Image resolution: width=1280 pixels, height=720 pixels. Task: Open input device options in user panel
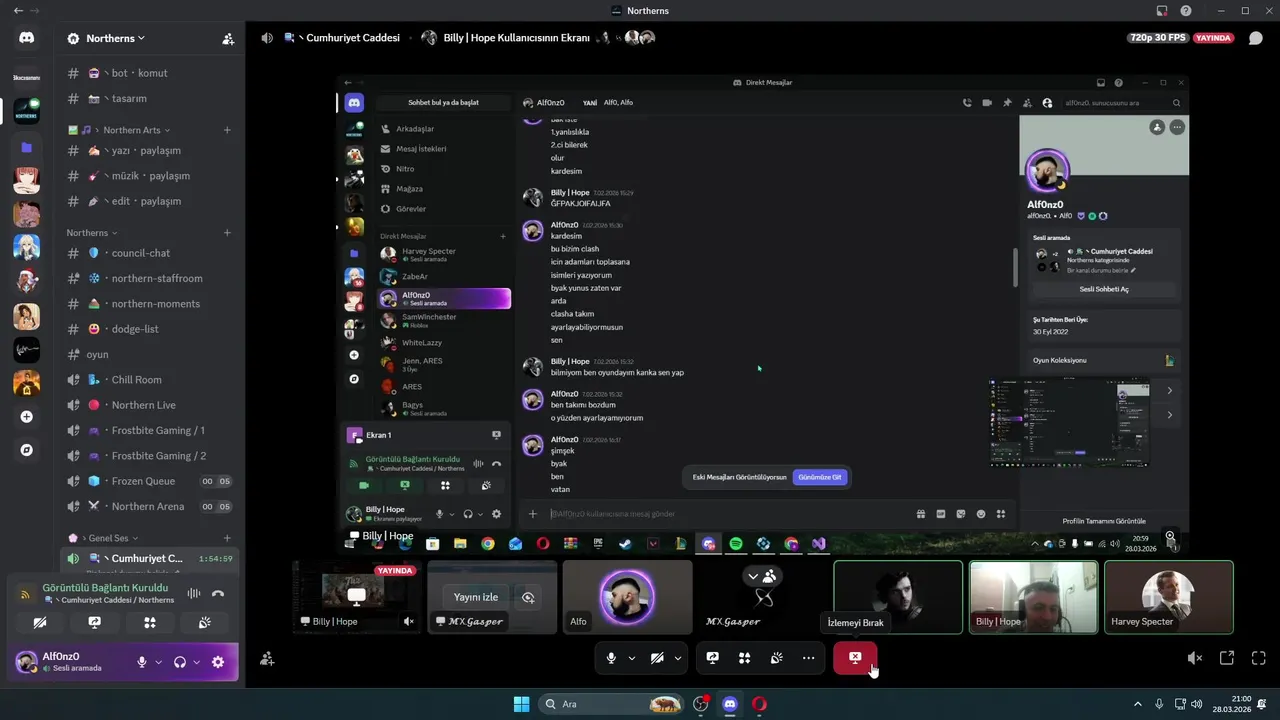point(157,662)
